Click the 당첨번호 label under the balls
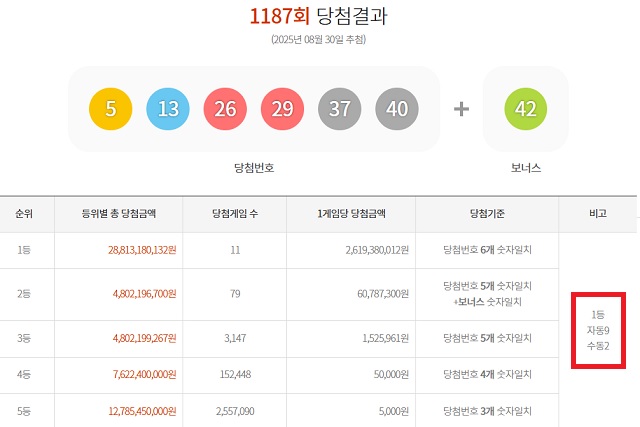 coord(253,168)
